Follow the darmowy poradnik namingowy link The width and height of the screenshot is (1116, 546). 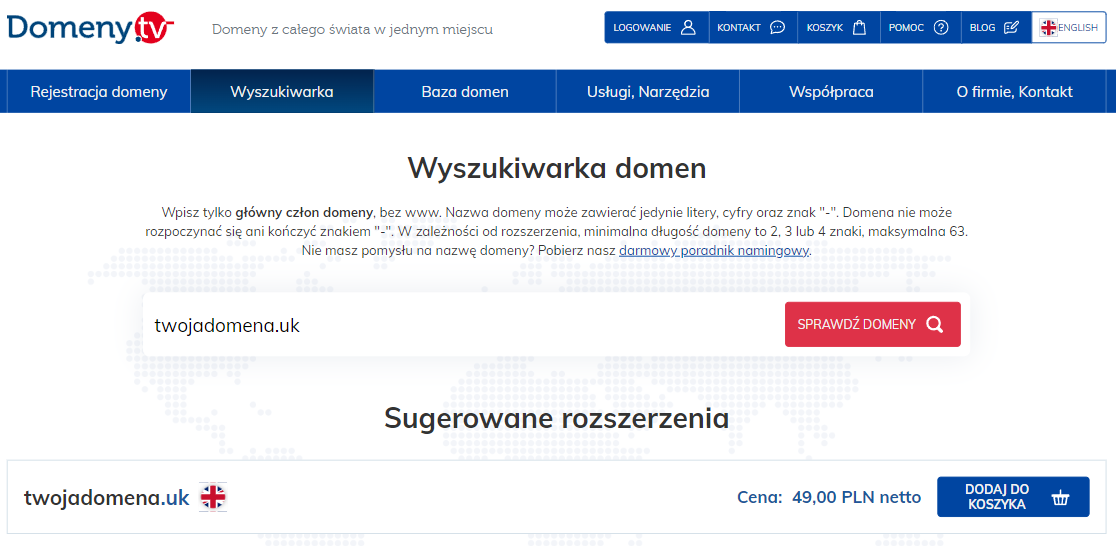click(x=714, y=251)
